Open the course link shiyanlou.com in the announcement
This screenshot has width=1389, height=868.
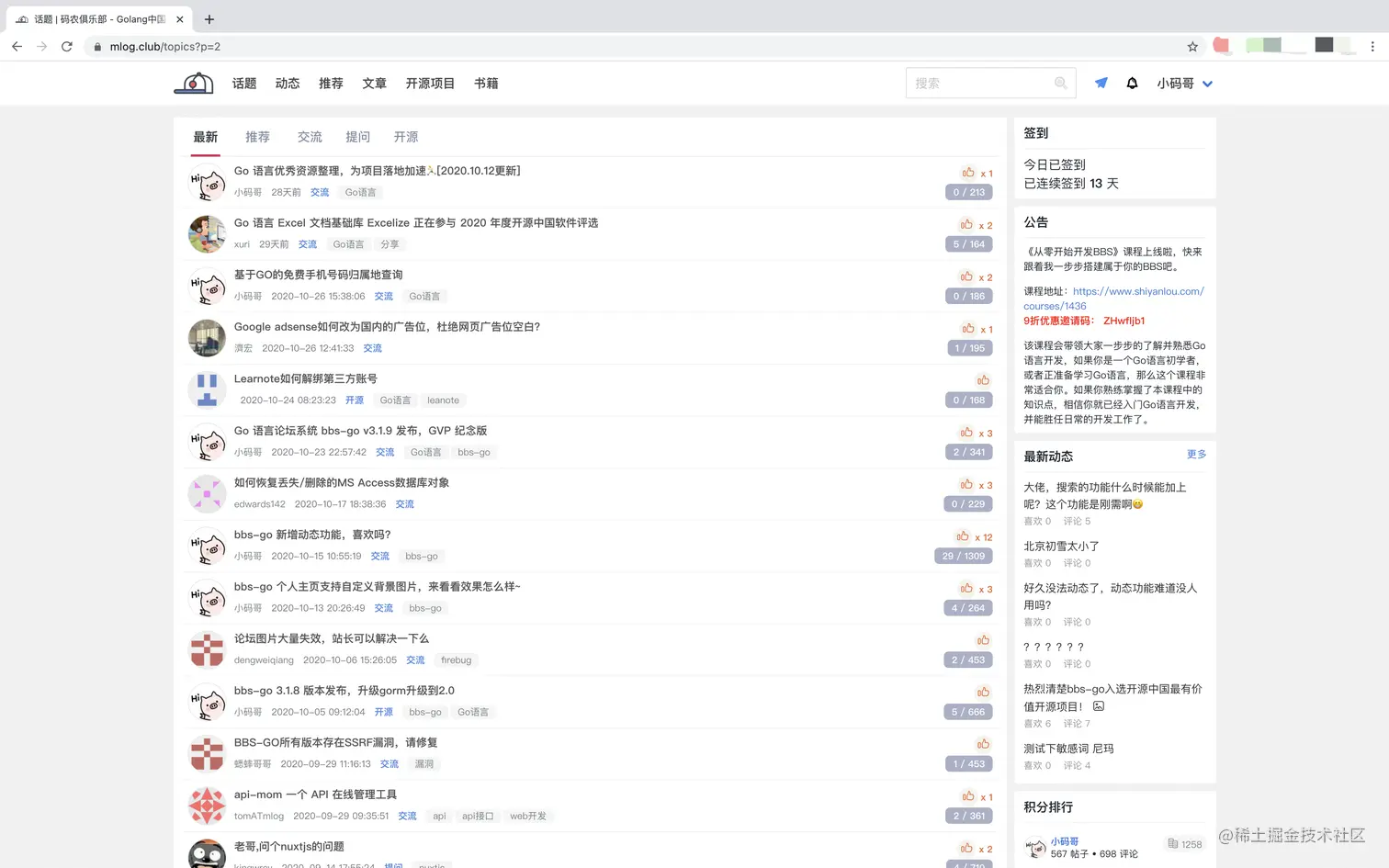pyautogui.click(x=1137, y=291)
